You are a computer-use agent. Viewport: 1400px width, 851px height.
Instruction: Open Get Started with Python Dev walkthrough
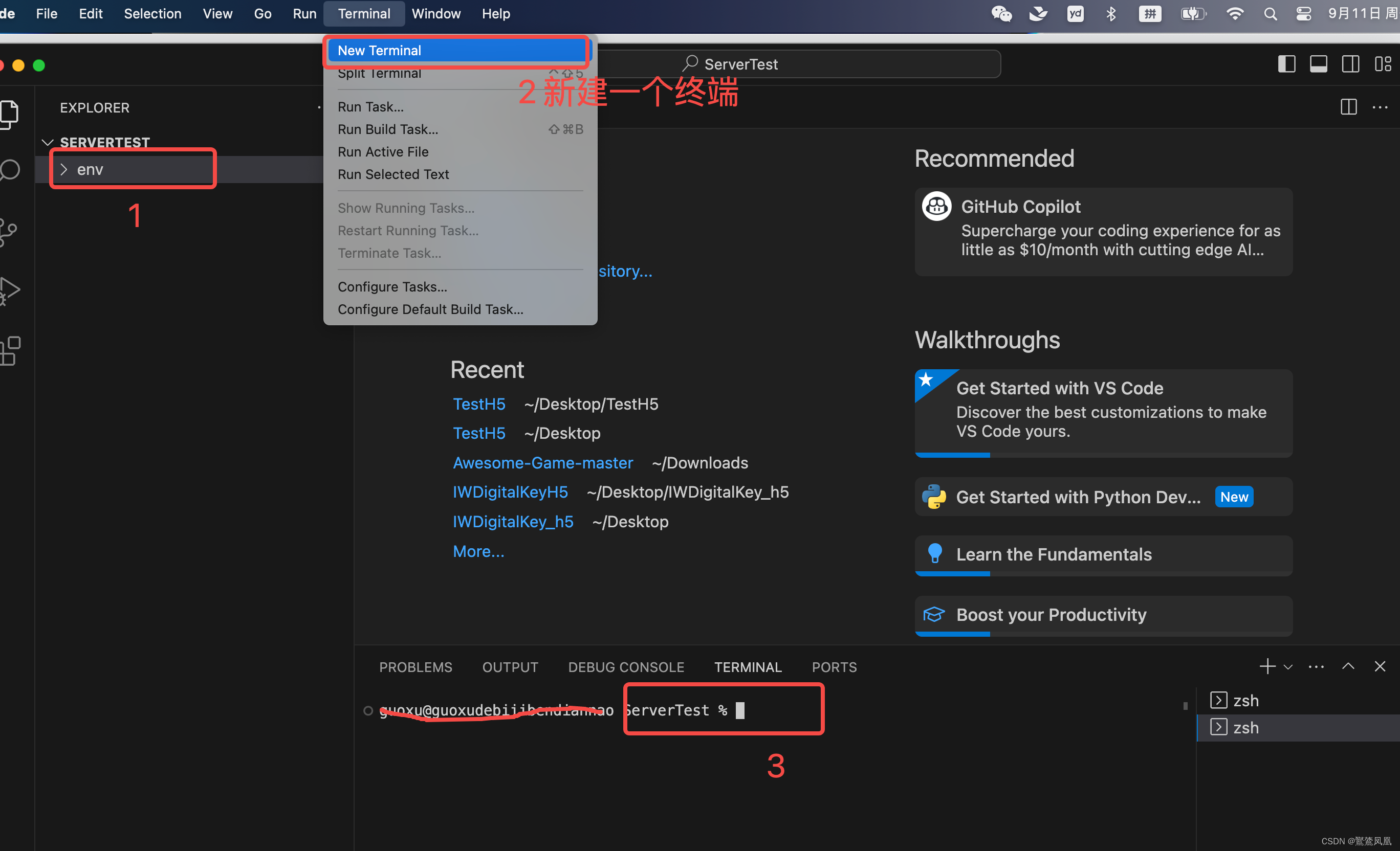pyautogui.click(x=1103, y=497)
